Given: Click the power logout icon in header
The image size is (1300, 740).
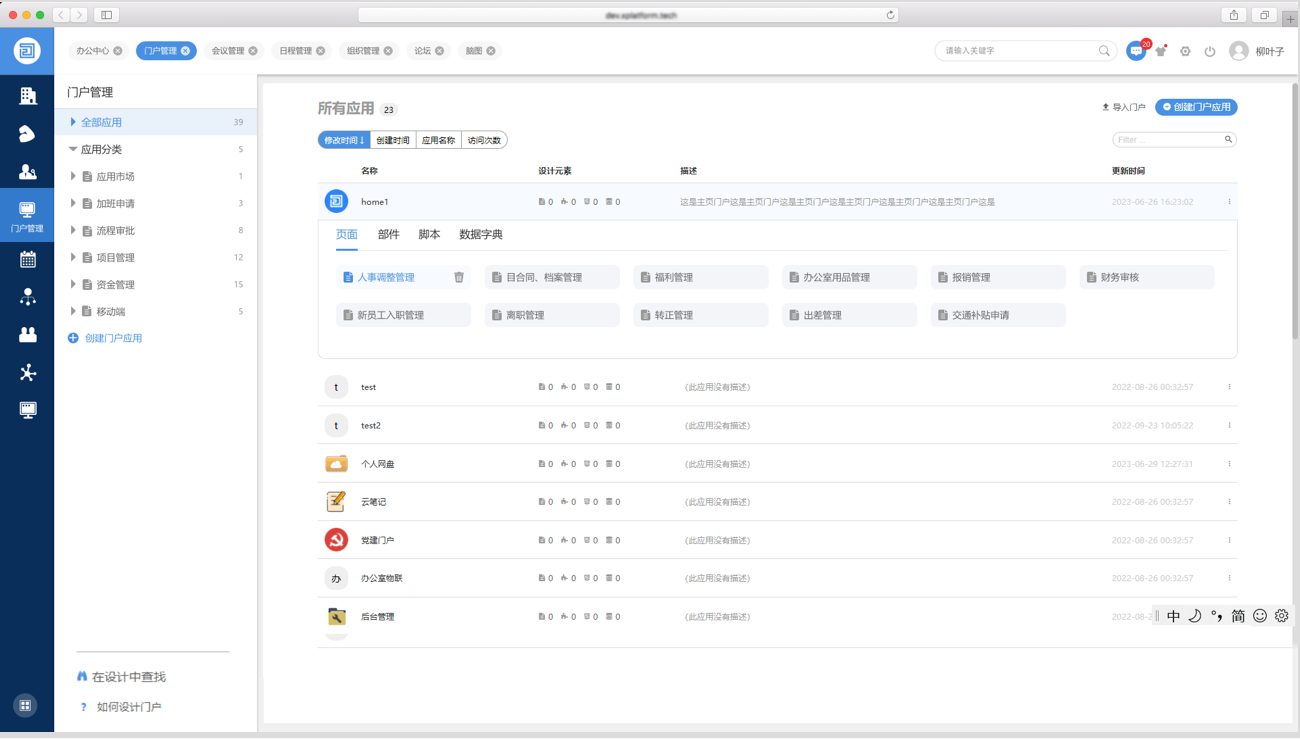Looking at the screenshot, I should click(1209, 51).
